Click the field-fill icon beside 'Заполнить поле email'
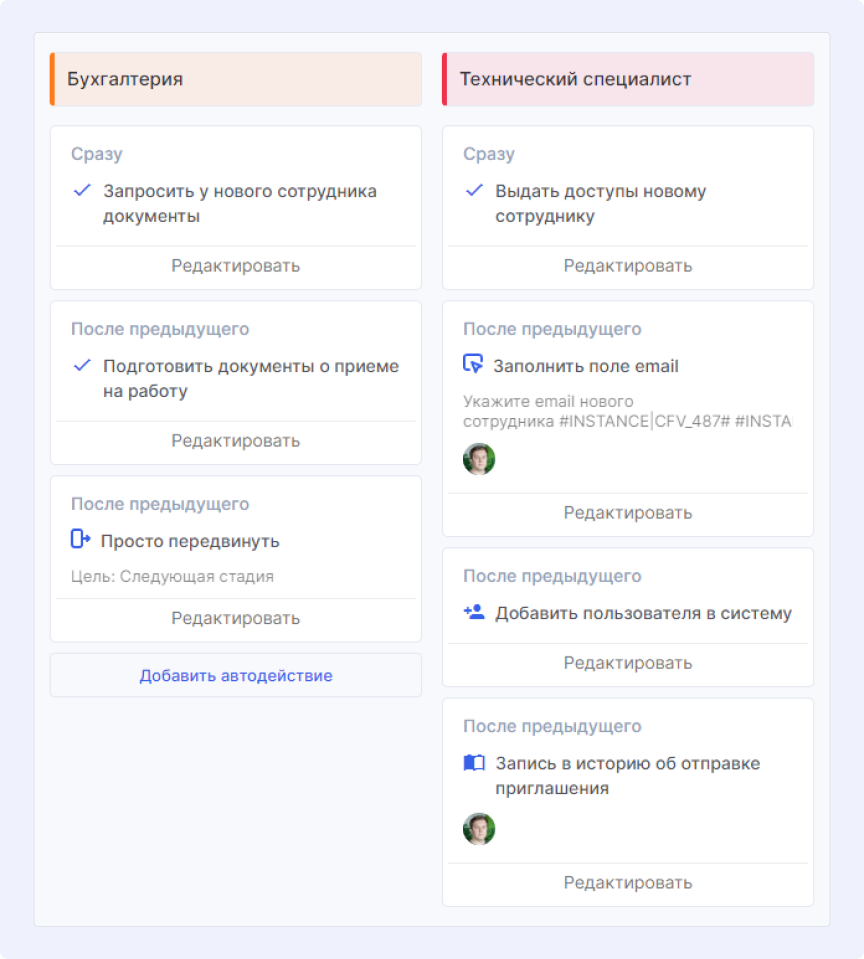The height and width of the screenshot is (959, 864). [473, 365]
